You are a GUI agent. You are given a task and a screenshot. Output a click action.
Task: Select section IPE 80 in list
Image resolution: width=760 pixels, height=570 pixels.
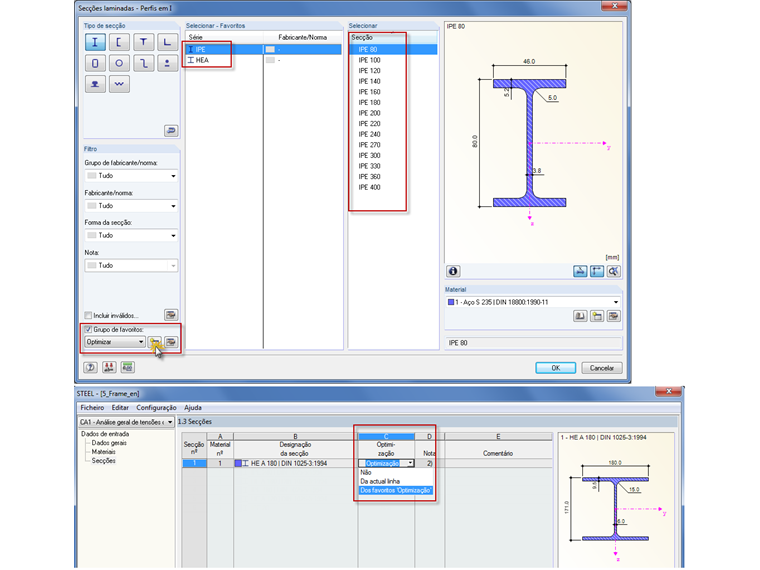(393, 49)
